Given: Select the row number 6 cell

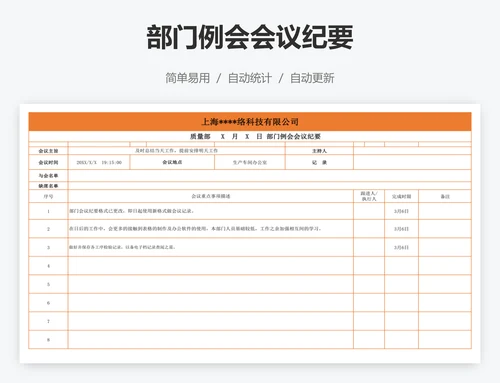Looking at the screenshot, I should (48, 303).
